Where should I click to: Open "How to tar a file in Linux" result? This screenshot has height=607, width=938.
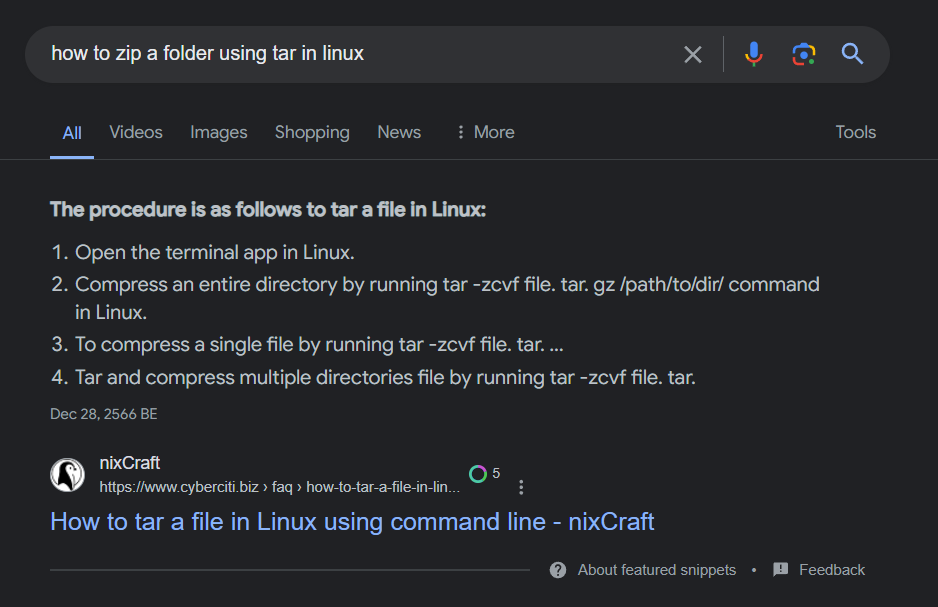352,521
